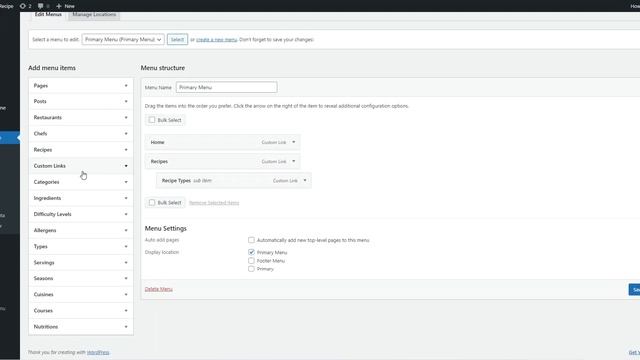Expand the Ingredients panel

pos(81,198)
